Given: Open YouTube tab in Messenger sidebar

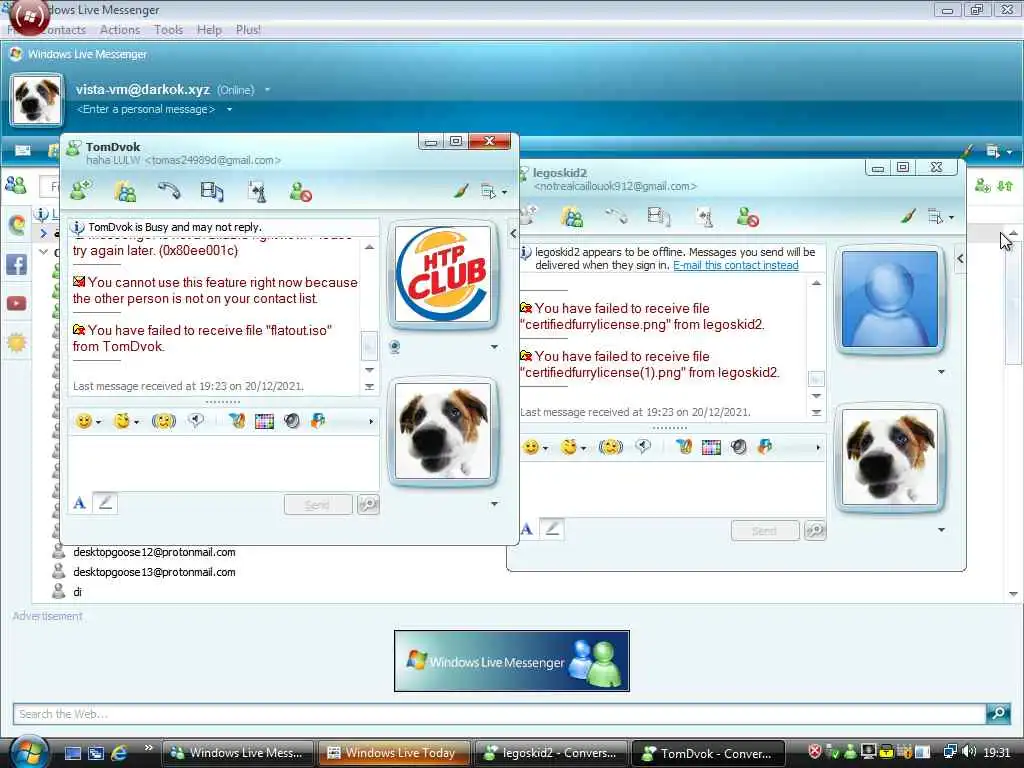Looking at the screenshot, I should [16, 304].
